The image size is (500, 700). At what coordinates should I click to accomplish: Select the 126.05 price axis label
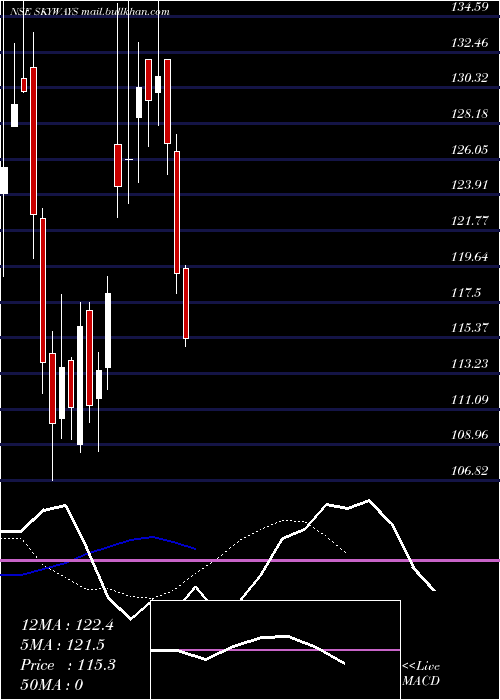coord(469,150)
